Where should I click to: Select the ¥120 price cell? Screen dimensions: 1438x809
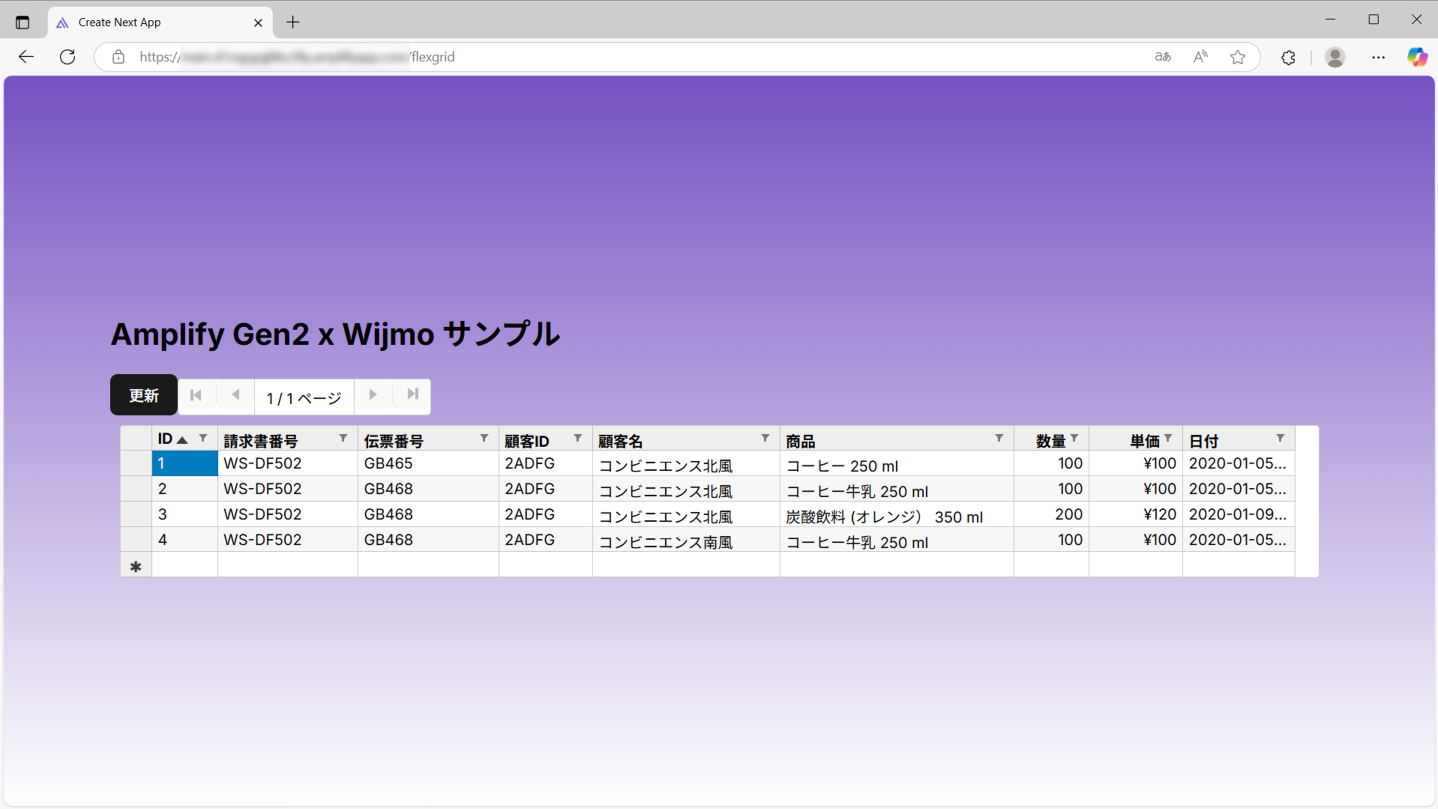[1135, 514]
